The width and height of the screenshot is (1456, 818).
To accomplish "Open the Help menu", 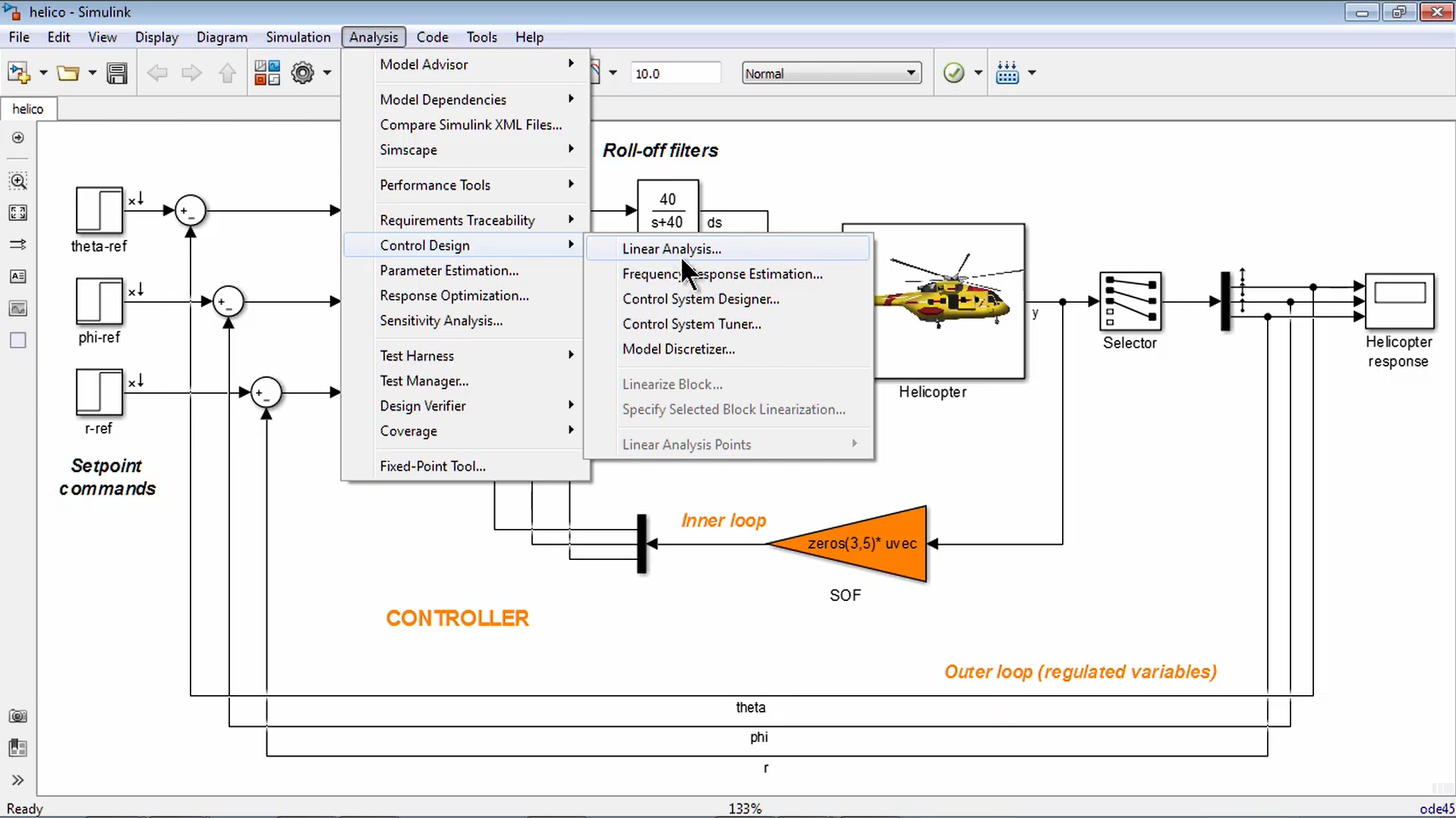I will coord(529,37).
